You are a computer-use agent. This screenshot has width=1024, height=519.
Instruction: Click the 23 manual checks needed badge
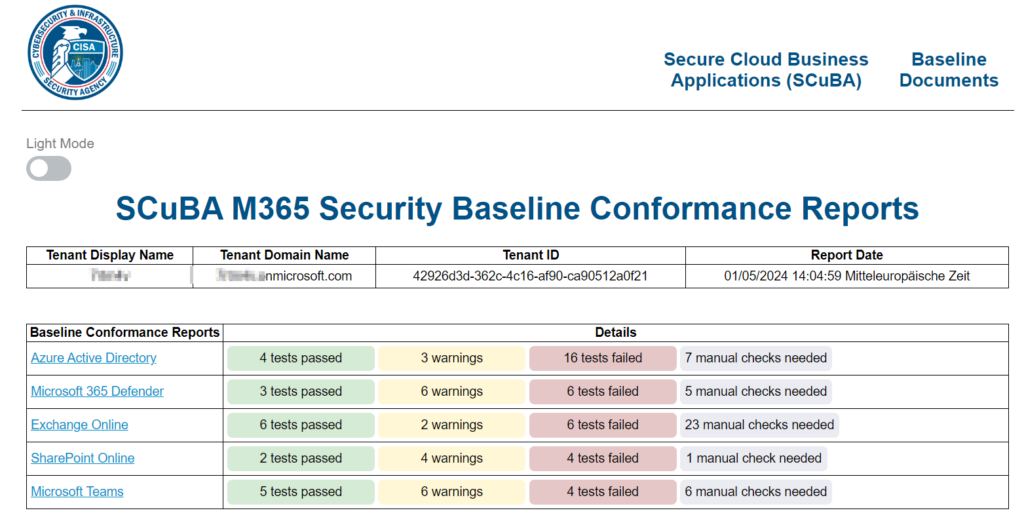759,425
